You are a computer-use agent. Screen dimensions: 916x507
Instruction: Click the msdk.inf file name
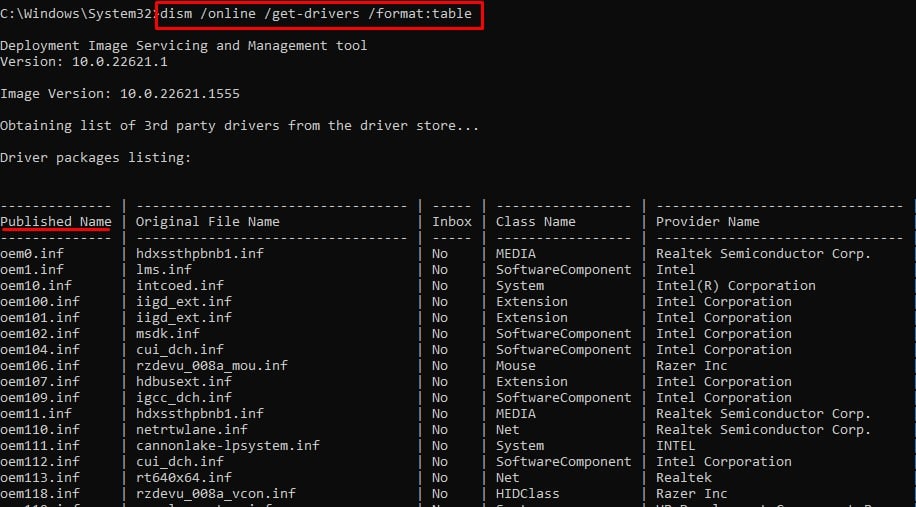(168, 334)
